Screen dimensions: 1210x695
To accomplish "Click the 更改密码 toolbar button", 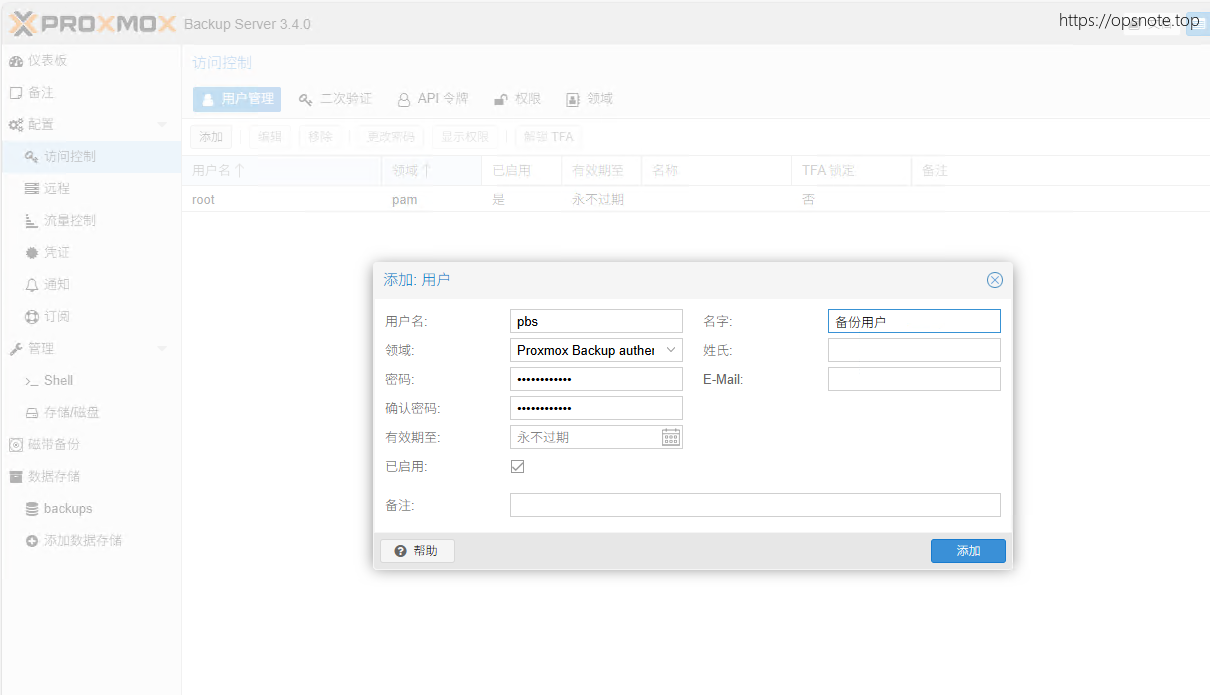I will [x=391, y=137].
